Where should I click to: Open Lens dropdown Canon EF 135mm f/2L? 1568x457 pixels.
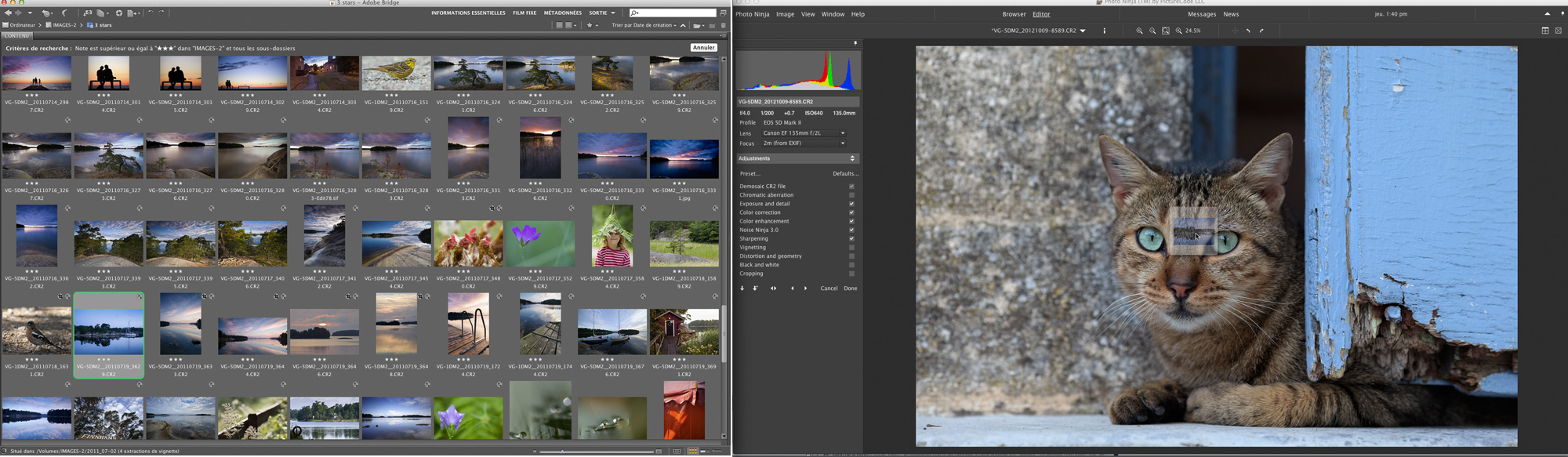(x=804, y=133)
